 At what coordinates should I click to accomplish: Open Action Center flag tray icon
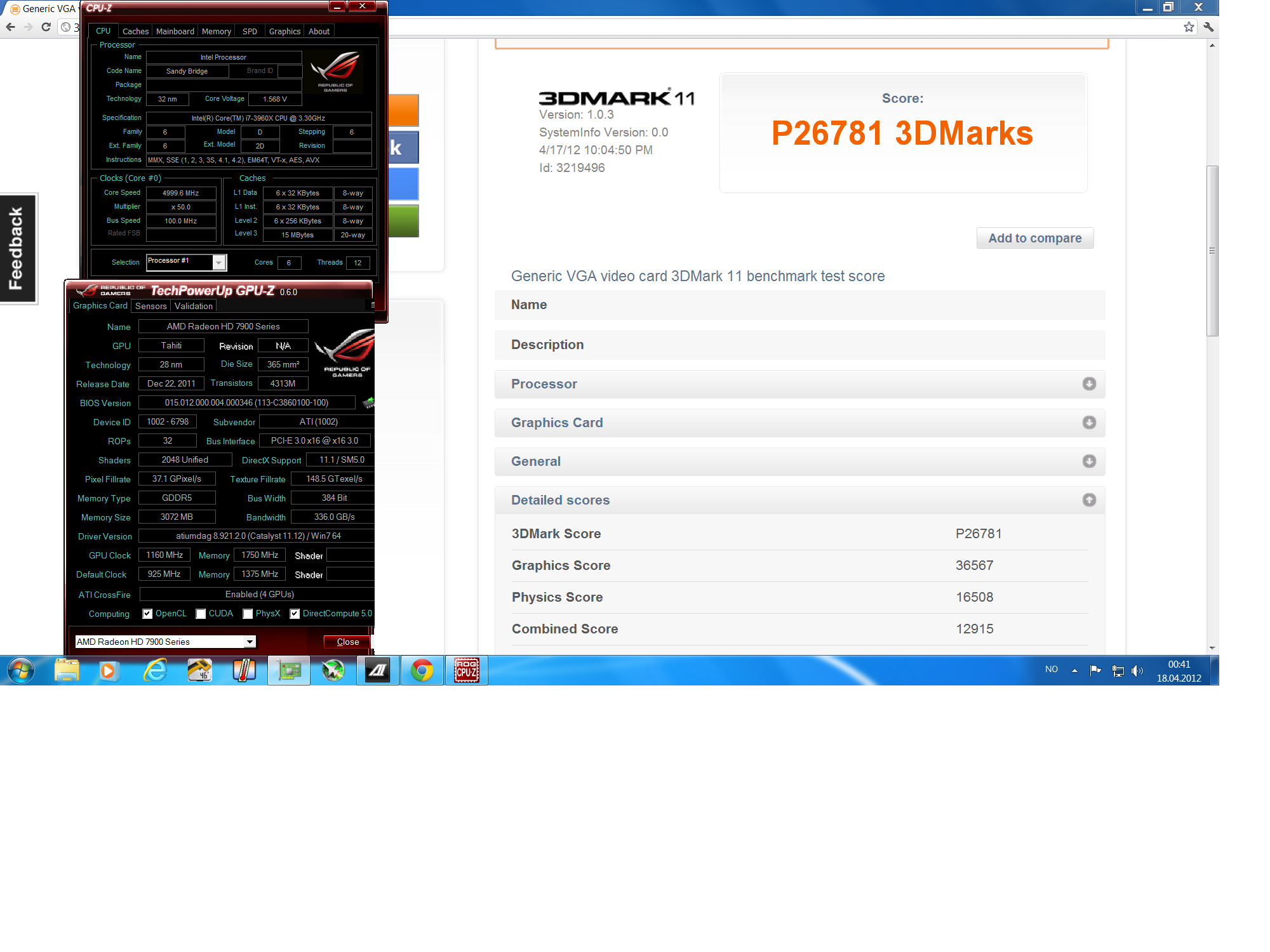pos(1096,670)
